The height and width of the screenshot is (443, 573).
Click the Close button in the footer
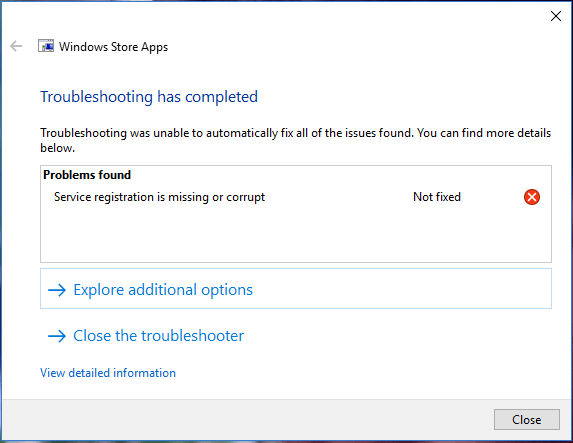tap(527, 419)
